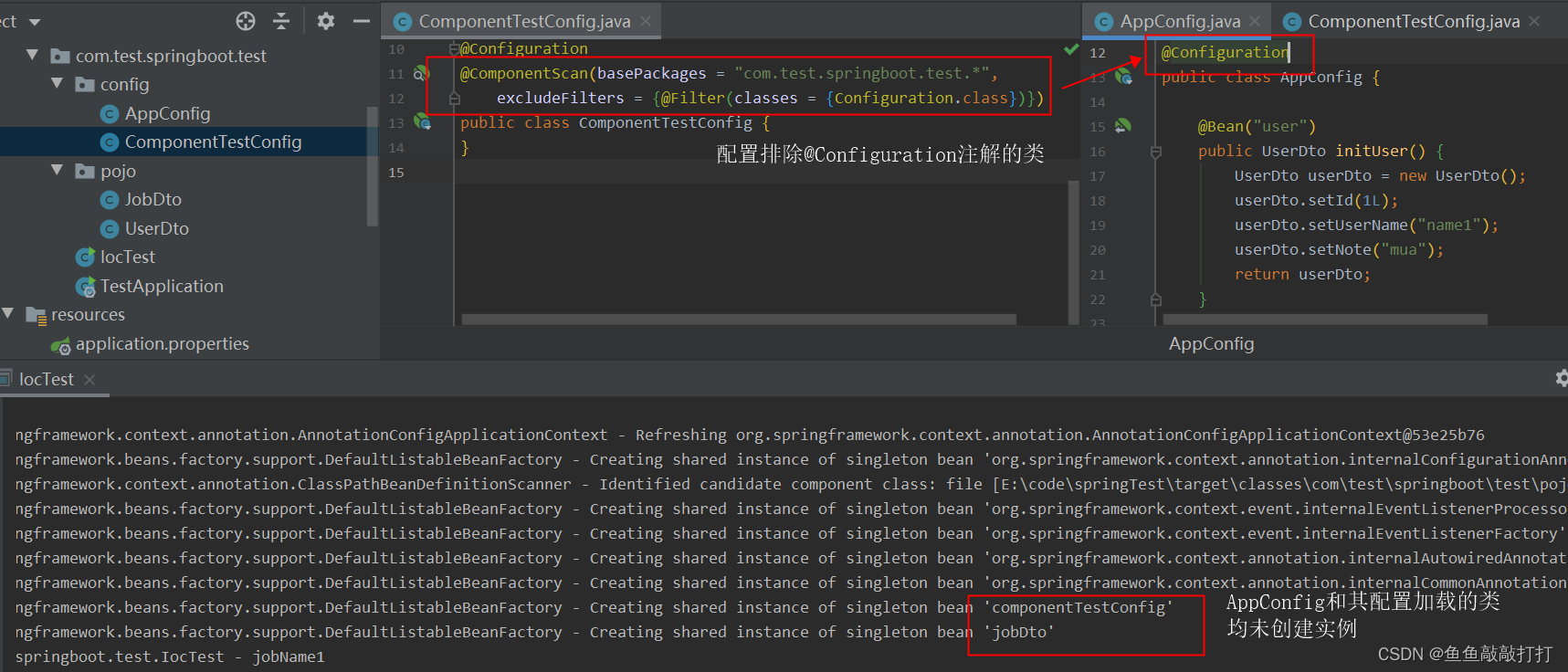Switch to AppConfig.java tab

[1180, 21]
